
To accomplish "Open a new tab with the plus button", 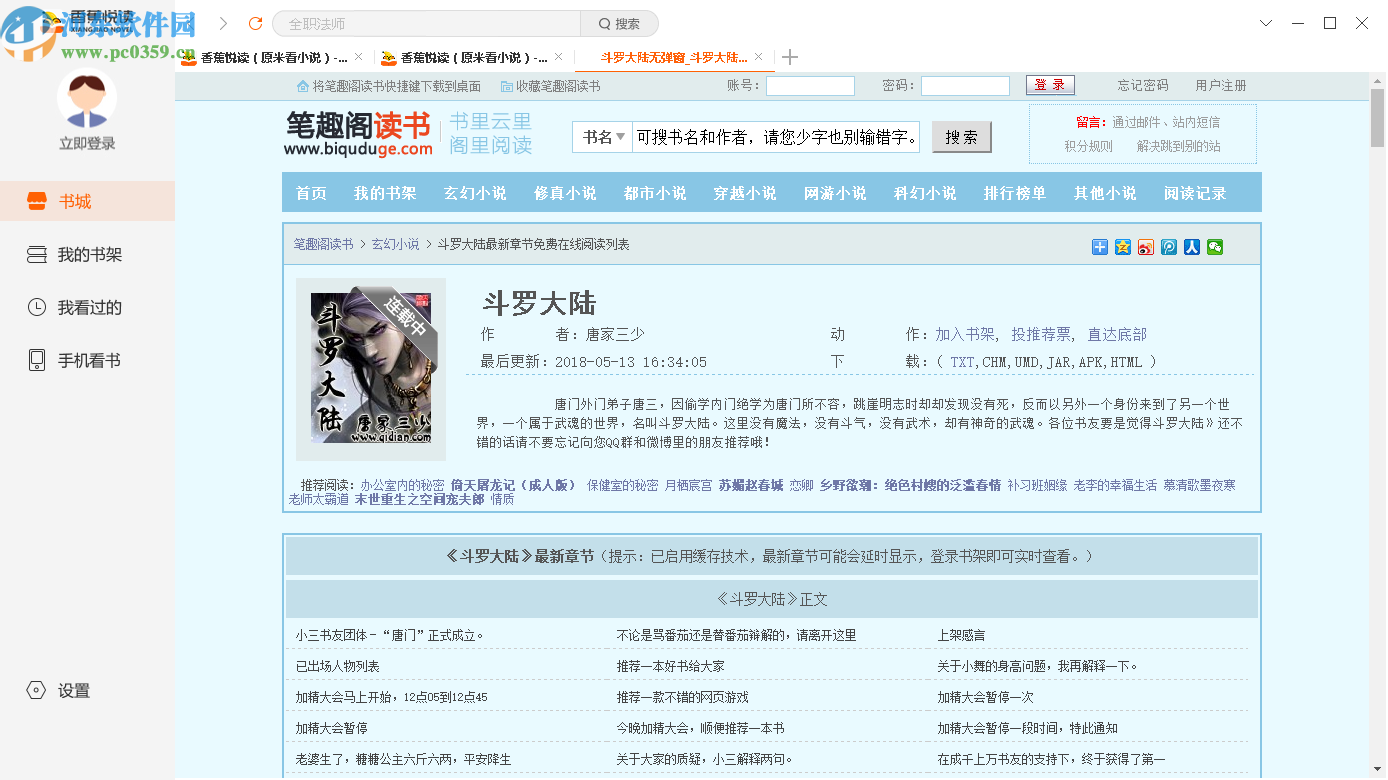I will point(789,57).
